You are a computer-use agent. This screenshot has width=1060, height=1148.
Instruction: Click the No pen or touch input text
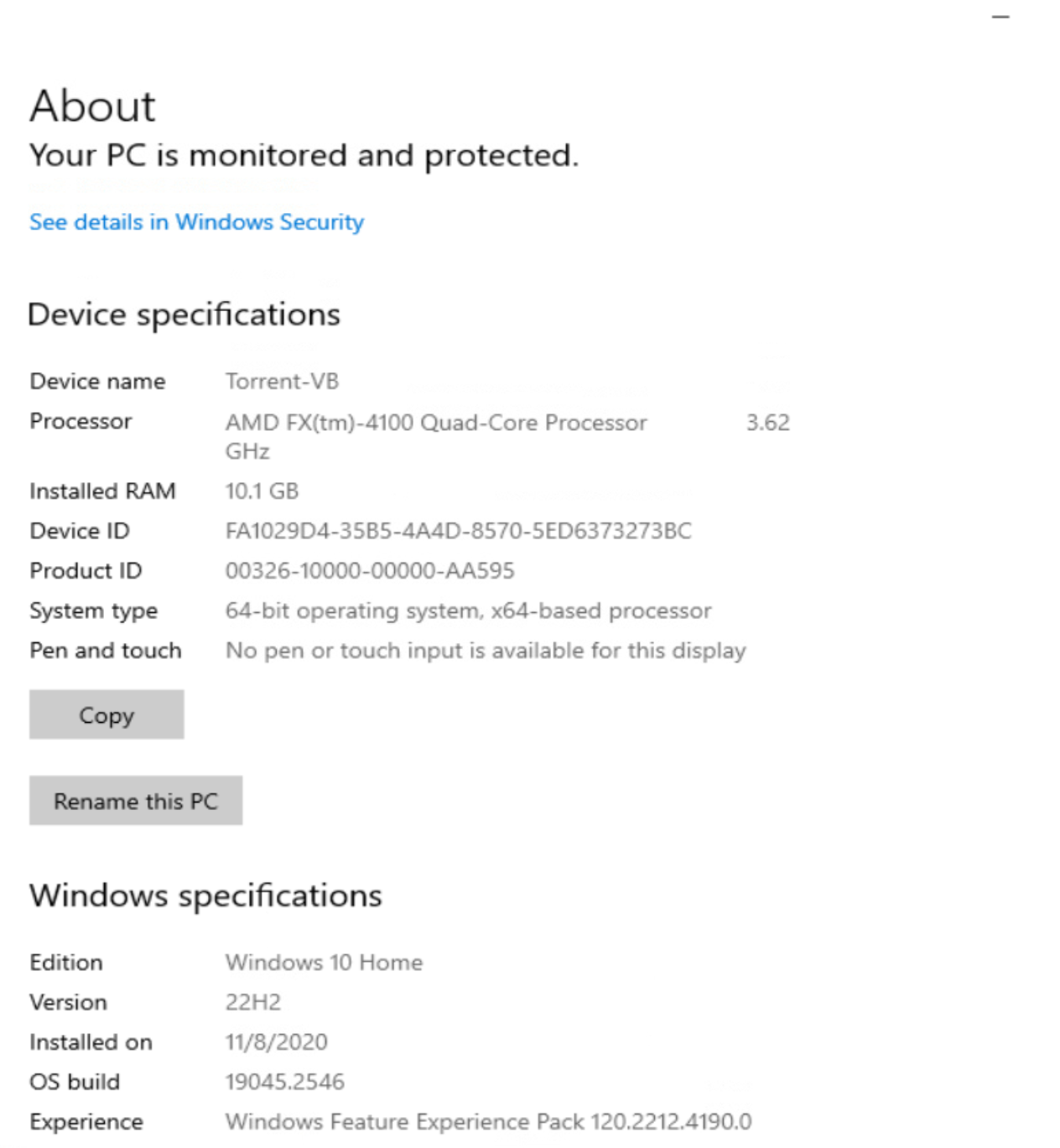486,651
